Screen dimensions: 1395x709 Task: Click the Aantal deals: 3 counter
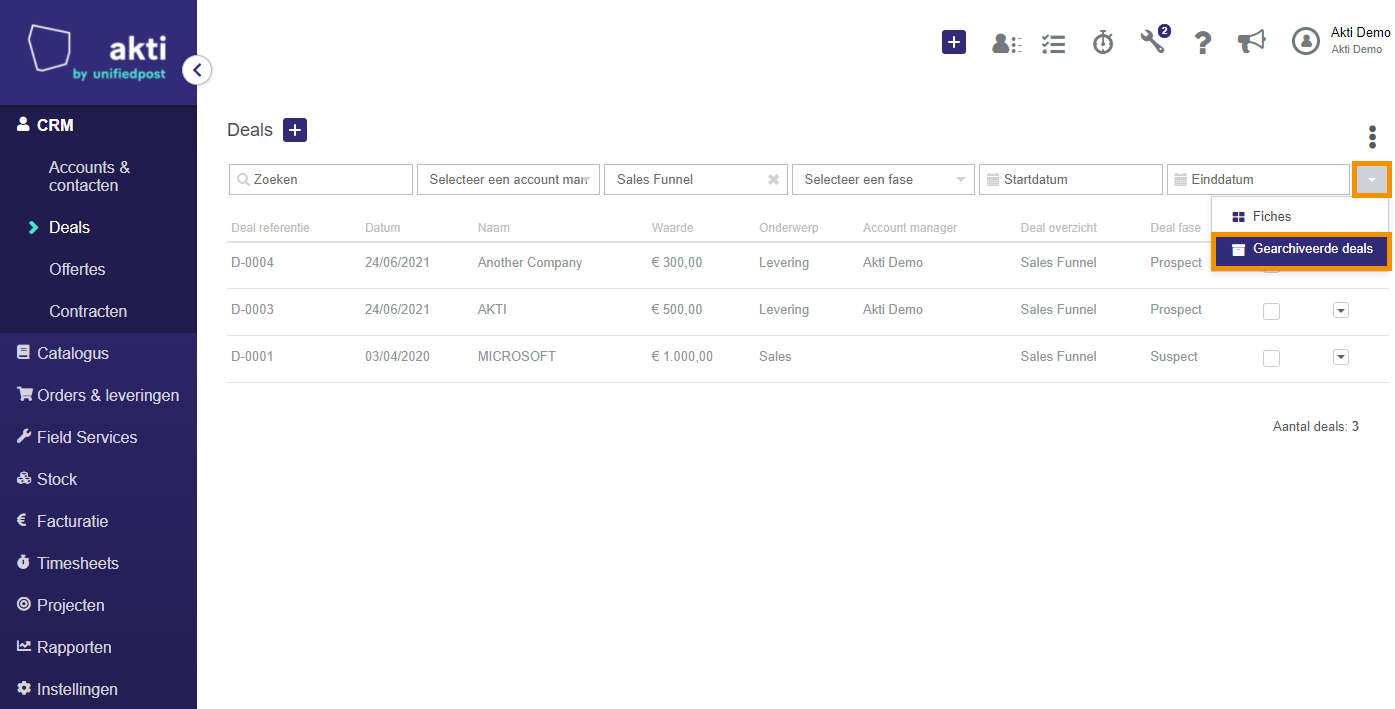click(x=1315, y=427)
